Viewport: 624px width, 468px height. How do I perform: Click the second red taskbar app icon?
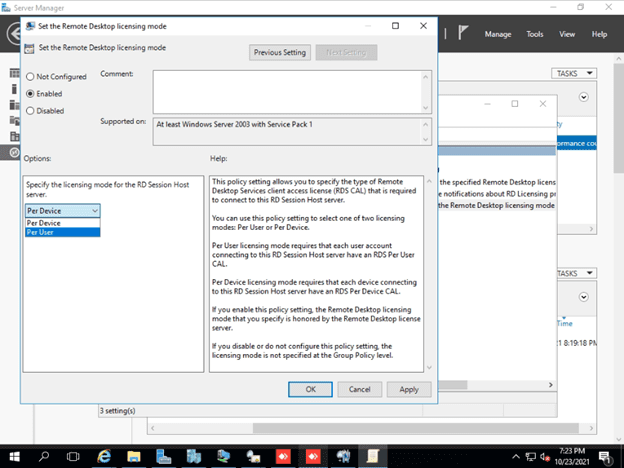(313, 456)
